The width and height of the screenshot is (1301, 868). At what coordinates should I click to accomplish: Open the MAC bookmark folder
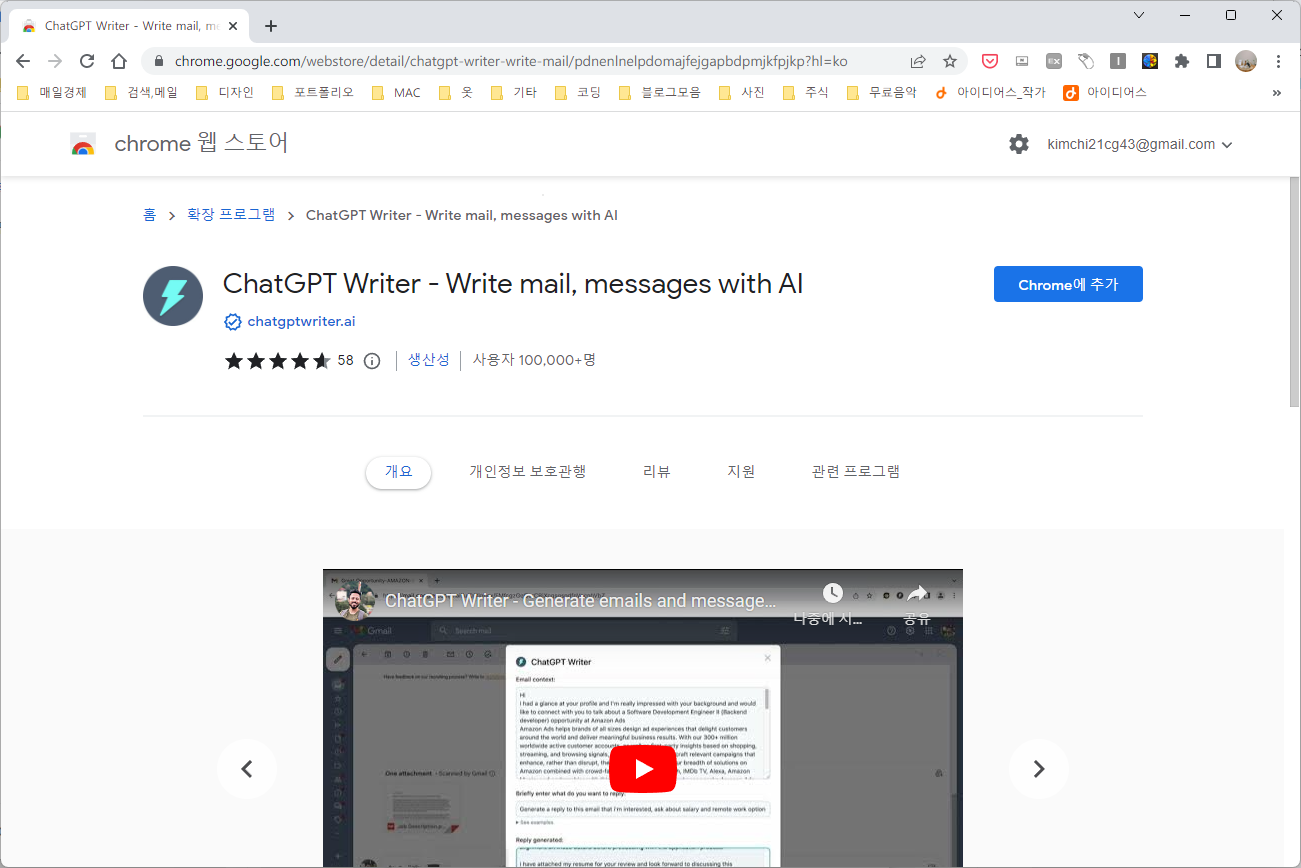click(396, 92)
